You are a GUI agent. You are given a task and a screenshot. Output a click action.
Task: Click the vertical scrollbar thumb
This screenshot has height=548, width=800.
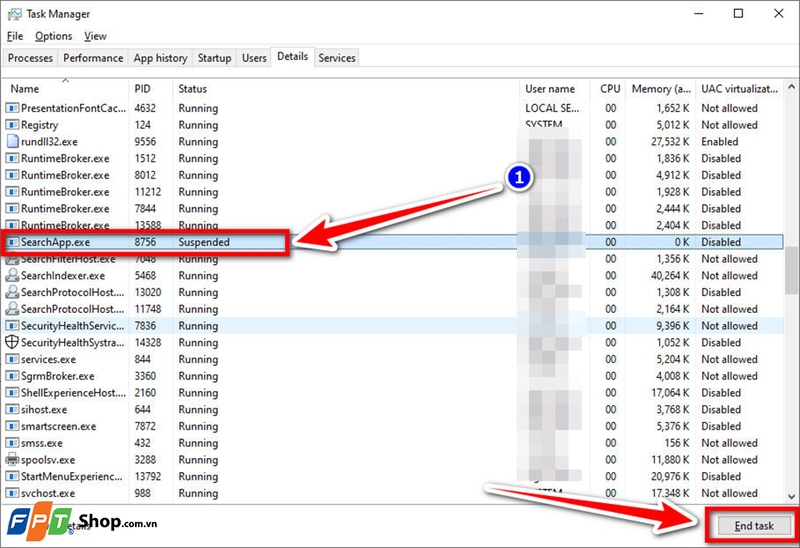click(x=791, y=270)
